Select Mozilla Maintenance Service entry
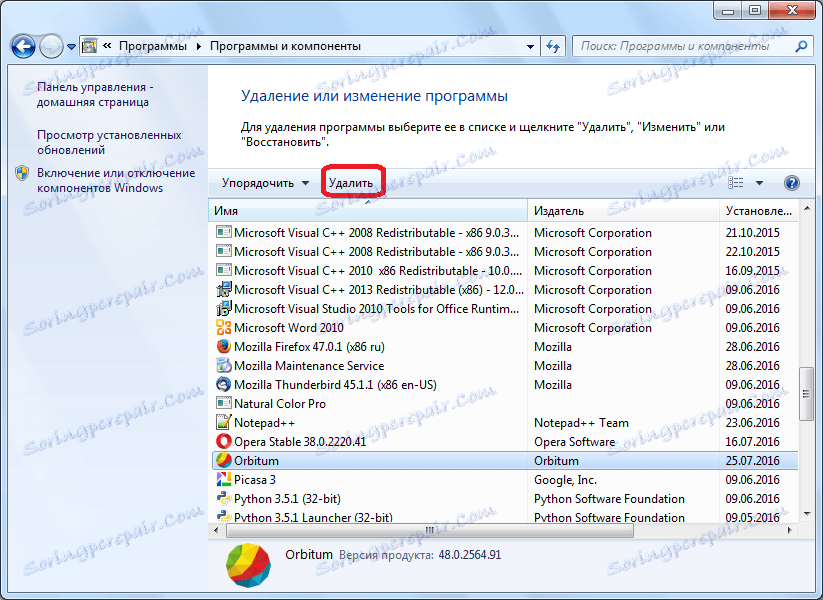The width and height of the screenshot is (823, 600). 505,366
